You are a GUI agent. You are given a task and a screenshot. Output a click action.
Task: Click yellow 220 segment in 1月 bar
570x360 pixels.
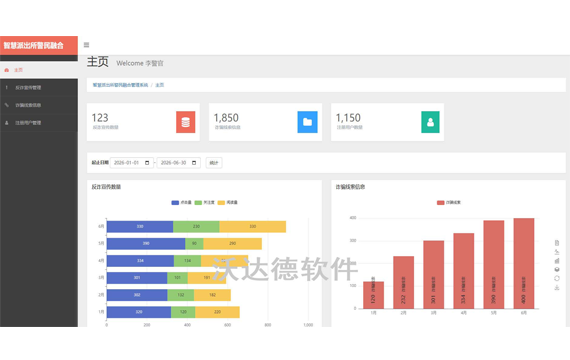(217, 312)
